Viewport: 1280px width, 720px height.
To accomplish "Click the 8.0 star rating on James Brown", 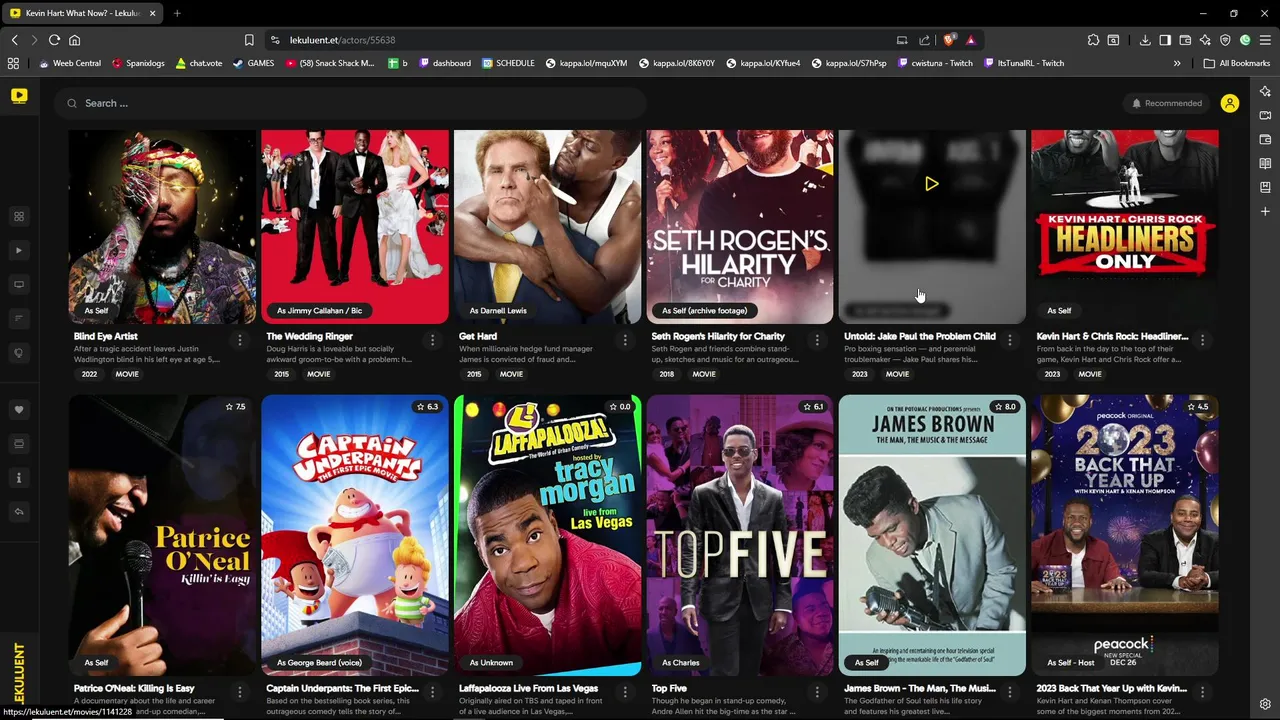I will click(x=1005, y=407).
